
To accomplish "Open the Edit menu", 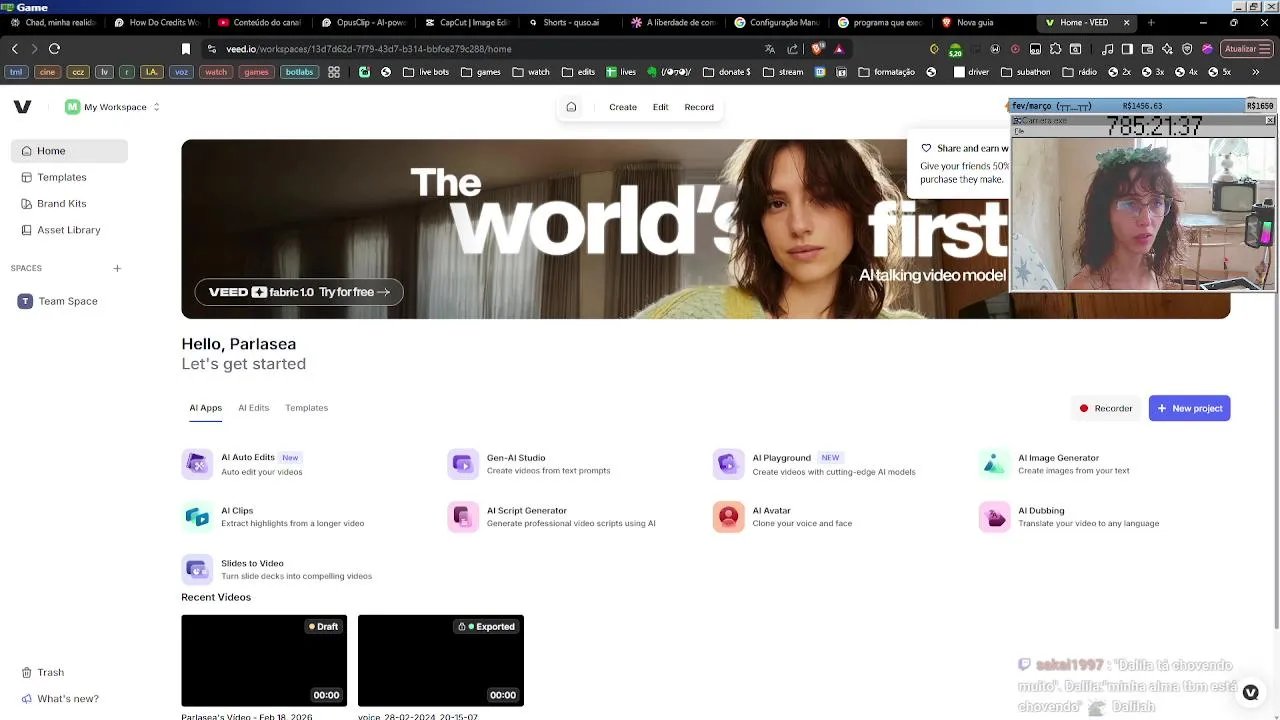I will [x=660, y=107].
